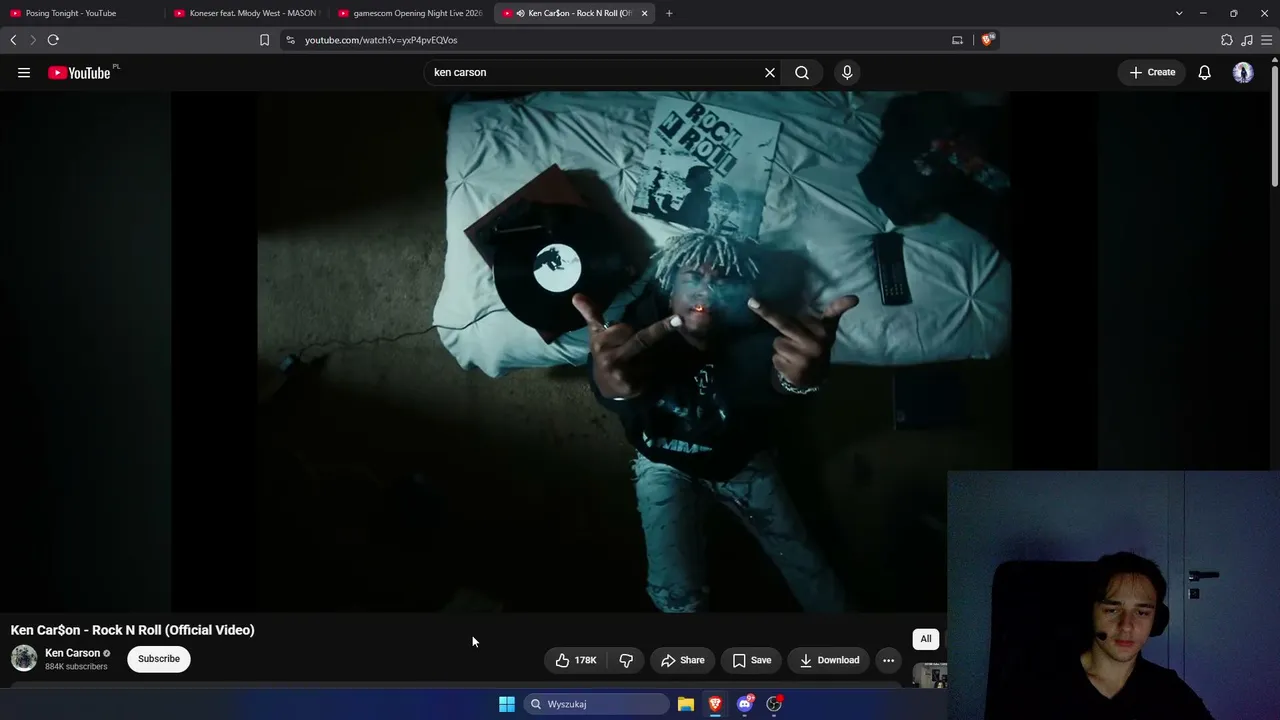Download the Rock N Roll video
1280x720 pixels.
829,660
